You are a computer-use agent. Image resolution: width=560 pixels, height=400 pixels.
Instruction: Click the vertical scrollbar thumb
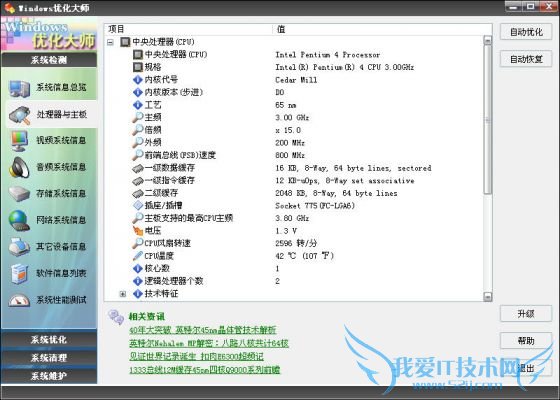[x=488, y=120]
